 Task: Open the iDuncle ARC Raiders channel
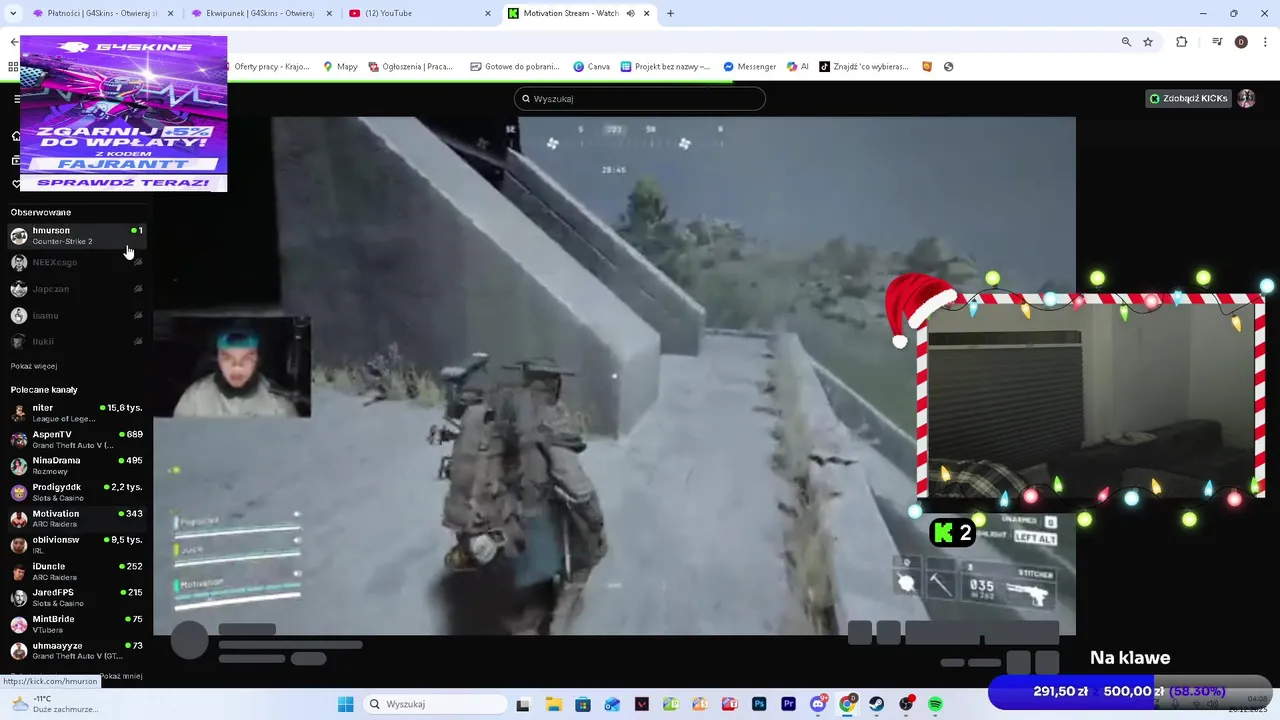[76, 571]
